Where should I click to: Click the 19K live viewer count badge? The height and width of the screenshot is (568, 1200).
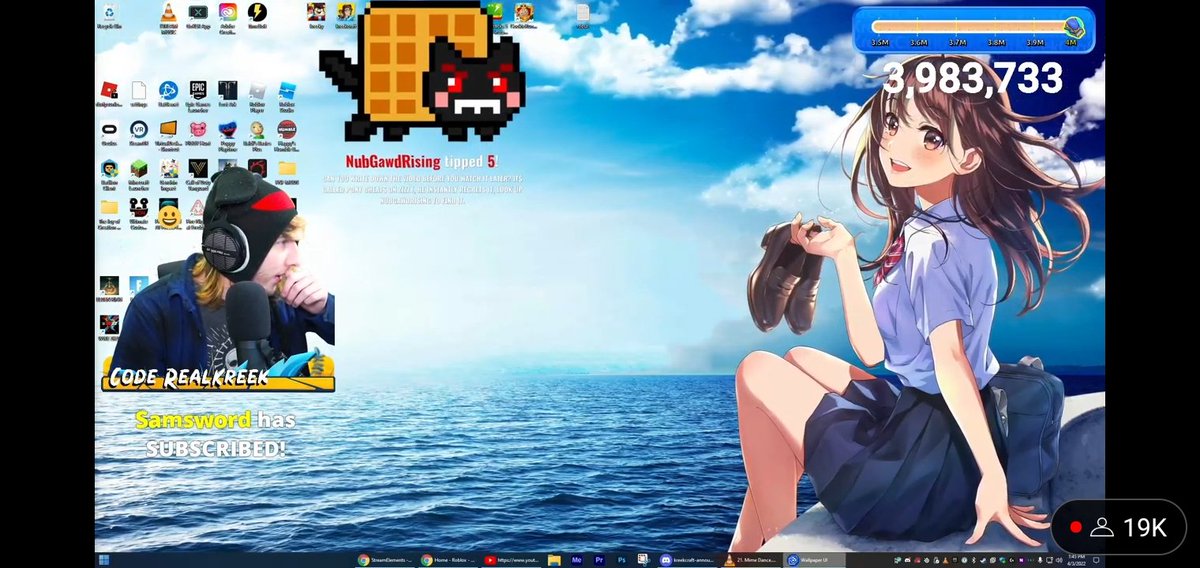[x=1118, y=527]
